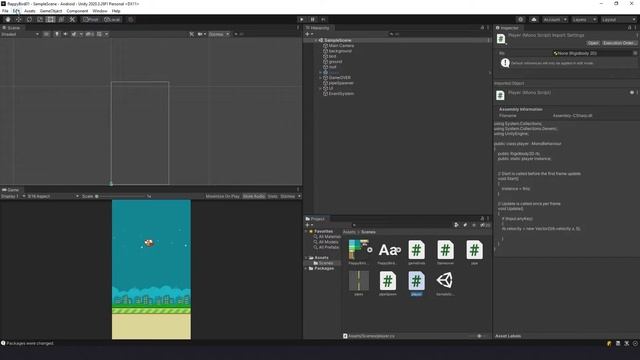Open the GameObject menu
Viewport: 640px width, 360px height.
[51, 11]
